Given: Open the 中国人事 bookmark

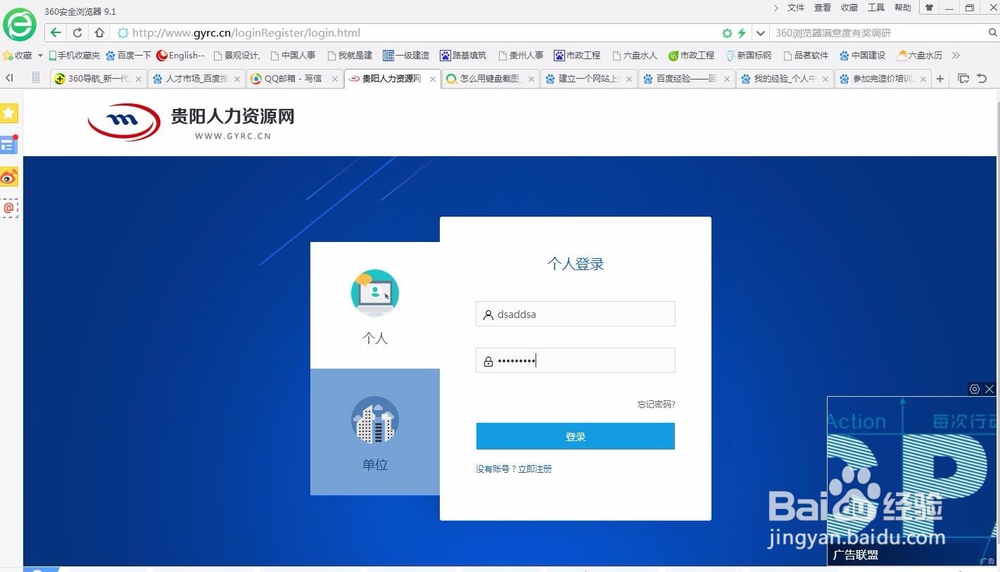Looking at the screenshot, I should click(293, 55).
